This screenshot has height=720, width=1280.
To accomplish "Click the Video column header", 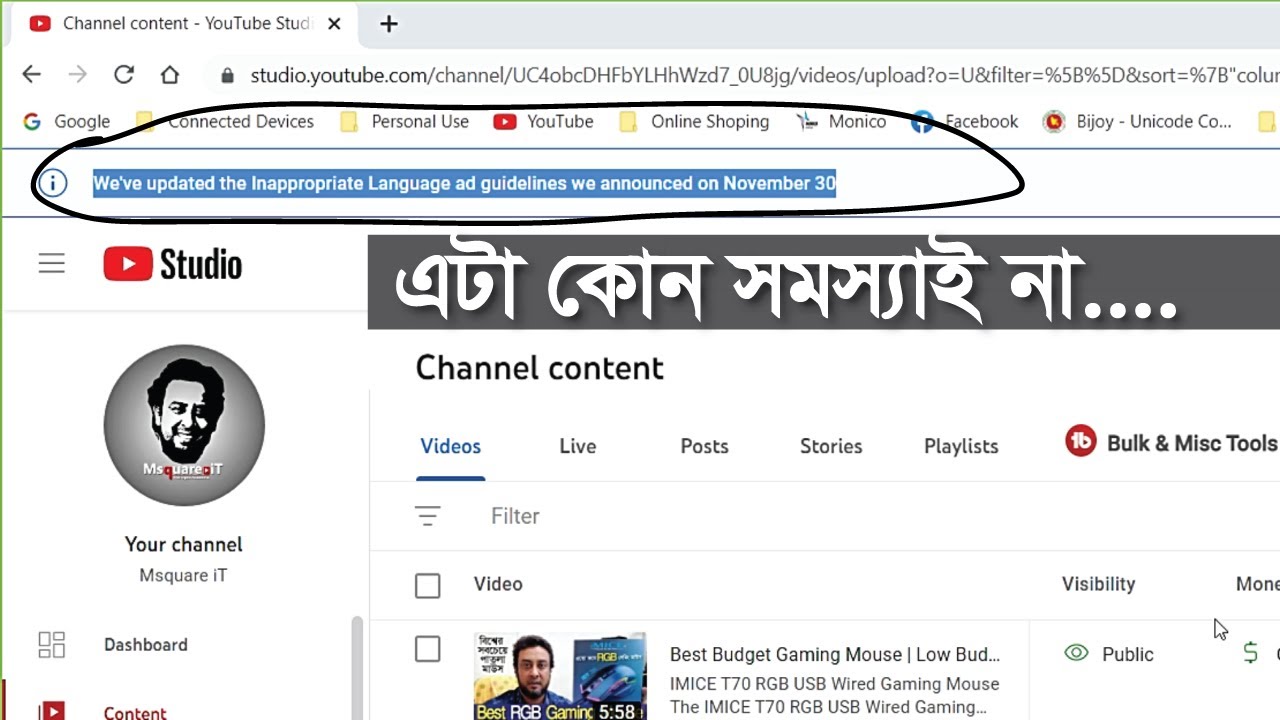I will [498, 584].
